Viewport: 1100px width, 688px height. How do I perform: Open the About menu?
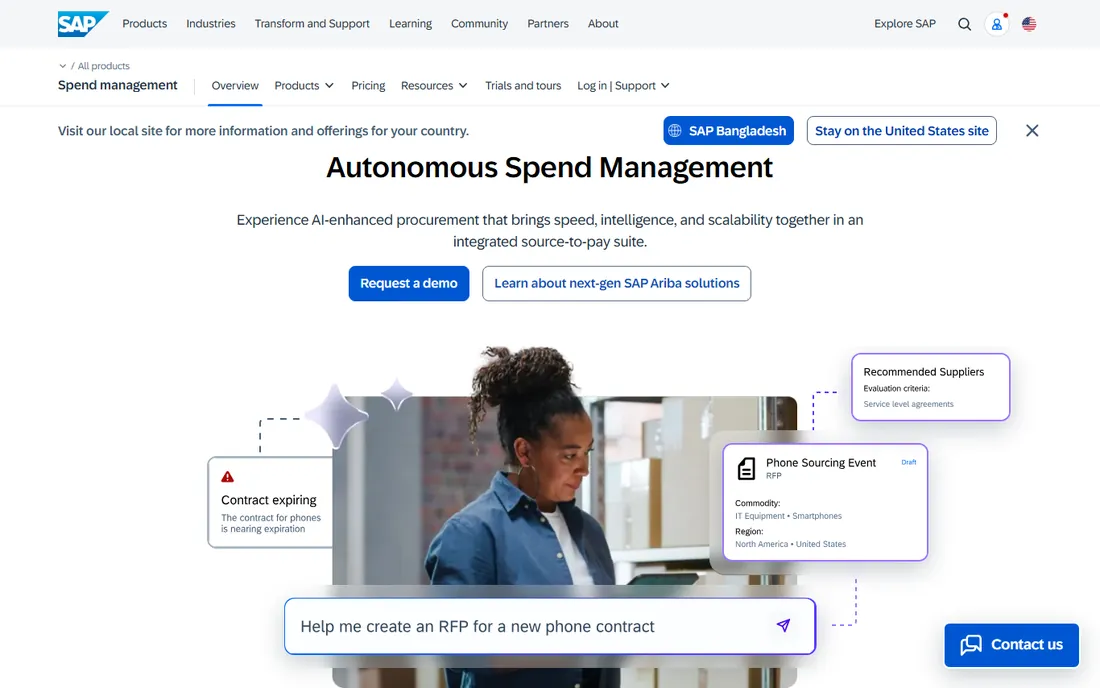tap(603, 24)
